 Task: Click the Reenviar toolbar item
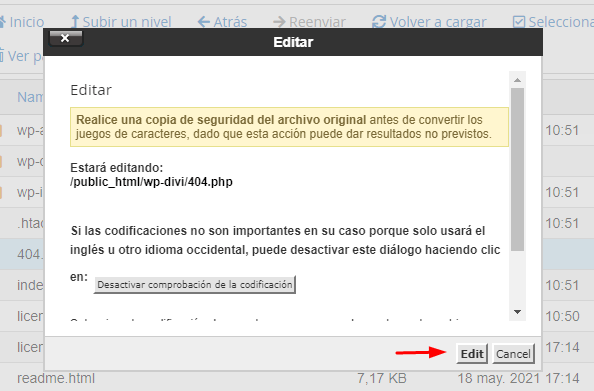point(309,22)
